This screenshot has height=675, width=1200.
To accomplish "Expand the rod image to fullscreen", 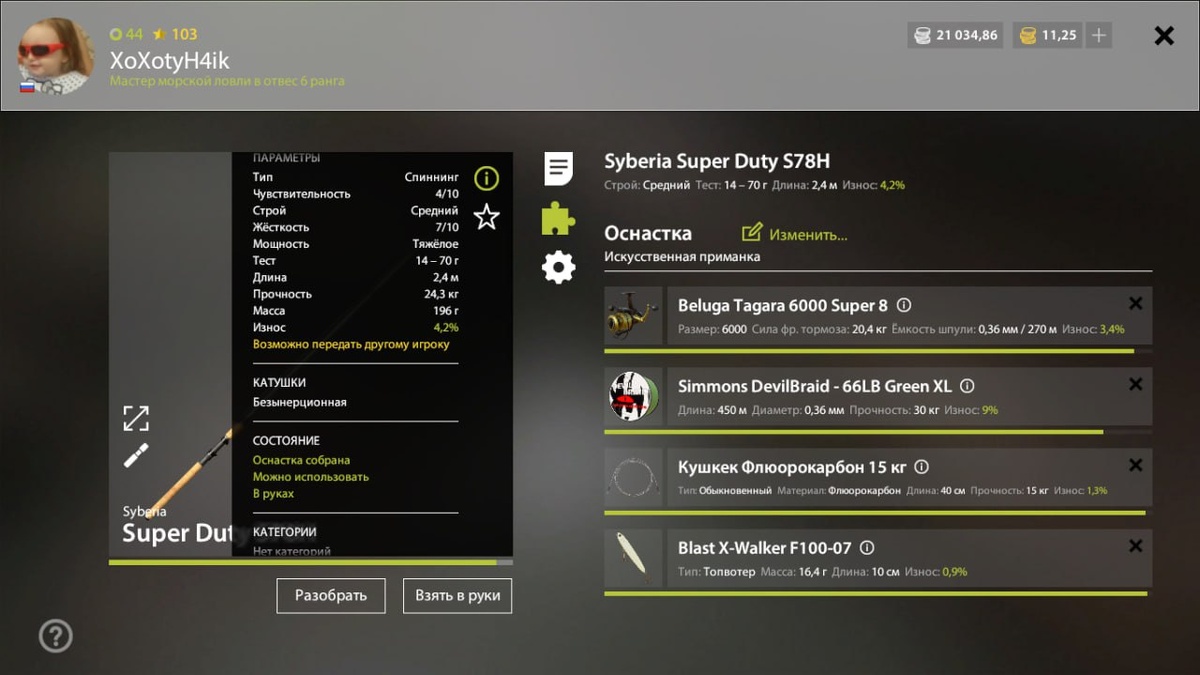I will click(x=136, y=418).
